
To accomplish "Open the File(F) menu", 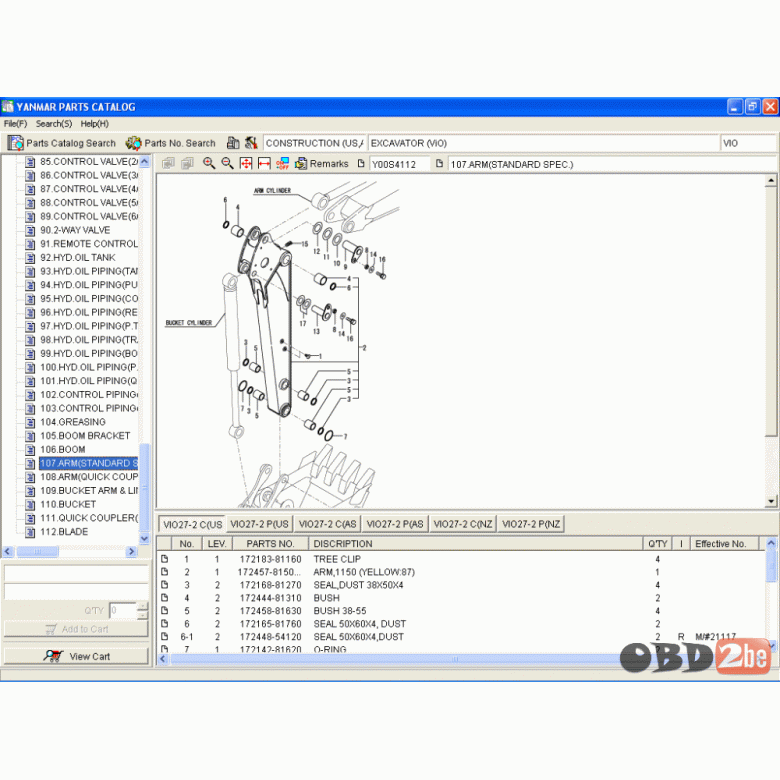I will [x=15, y=124].
